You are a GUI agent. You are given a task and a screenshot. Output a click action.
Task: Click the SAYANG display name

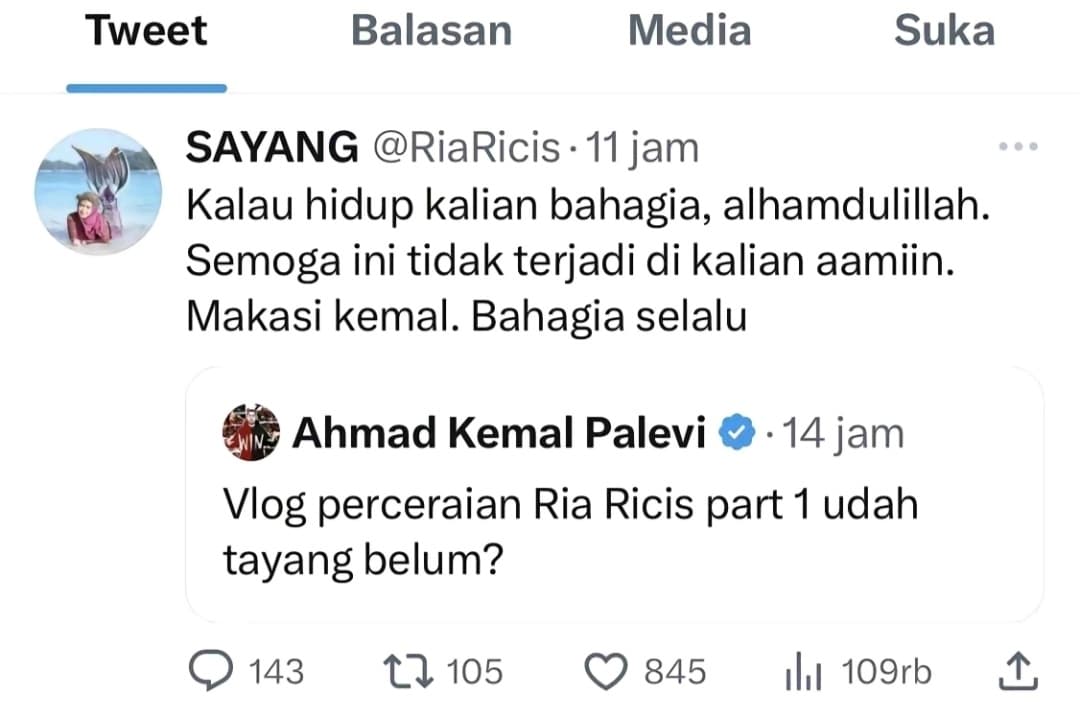pos(272,149)
